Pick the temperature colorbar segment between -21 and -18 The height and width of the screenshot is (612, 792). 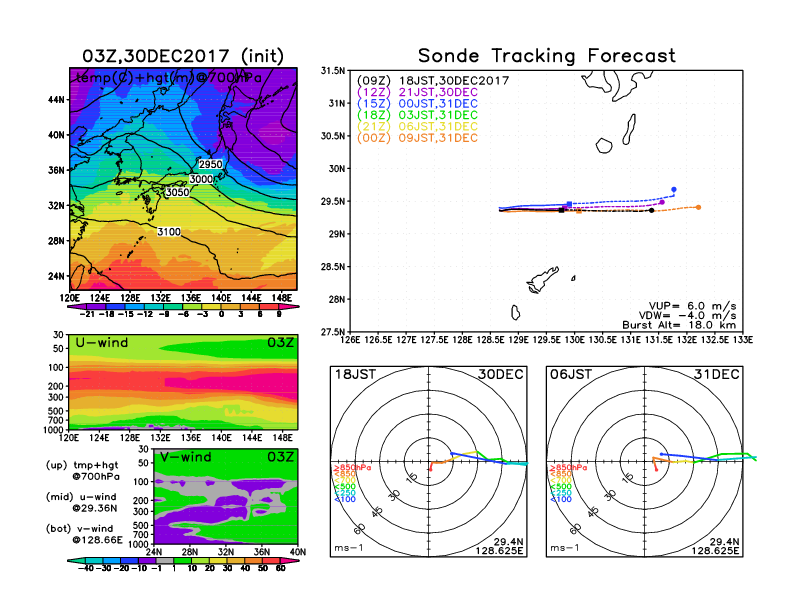pos(95,307)
